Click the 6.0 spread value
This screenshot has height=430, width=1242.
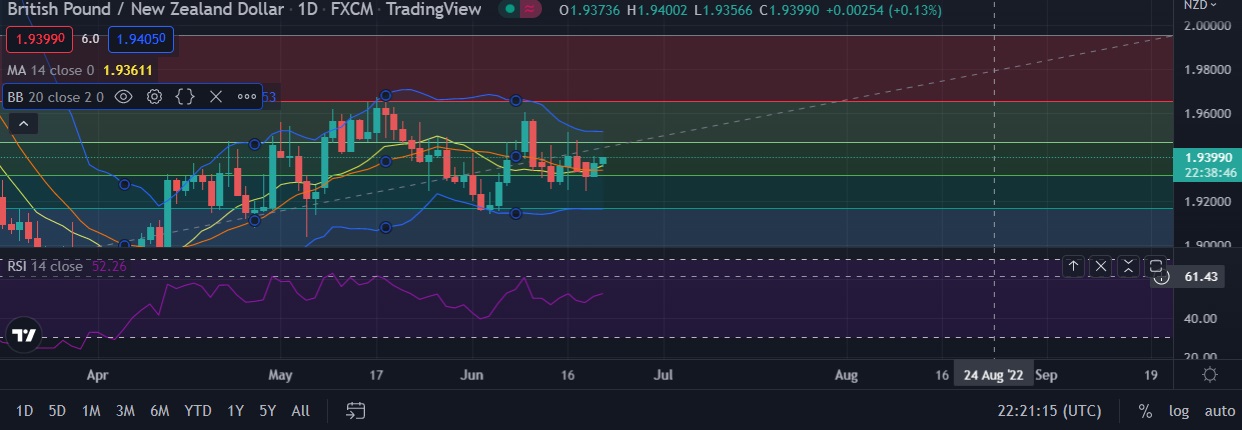tap(90, 41)
